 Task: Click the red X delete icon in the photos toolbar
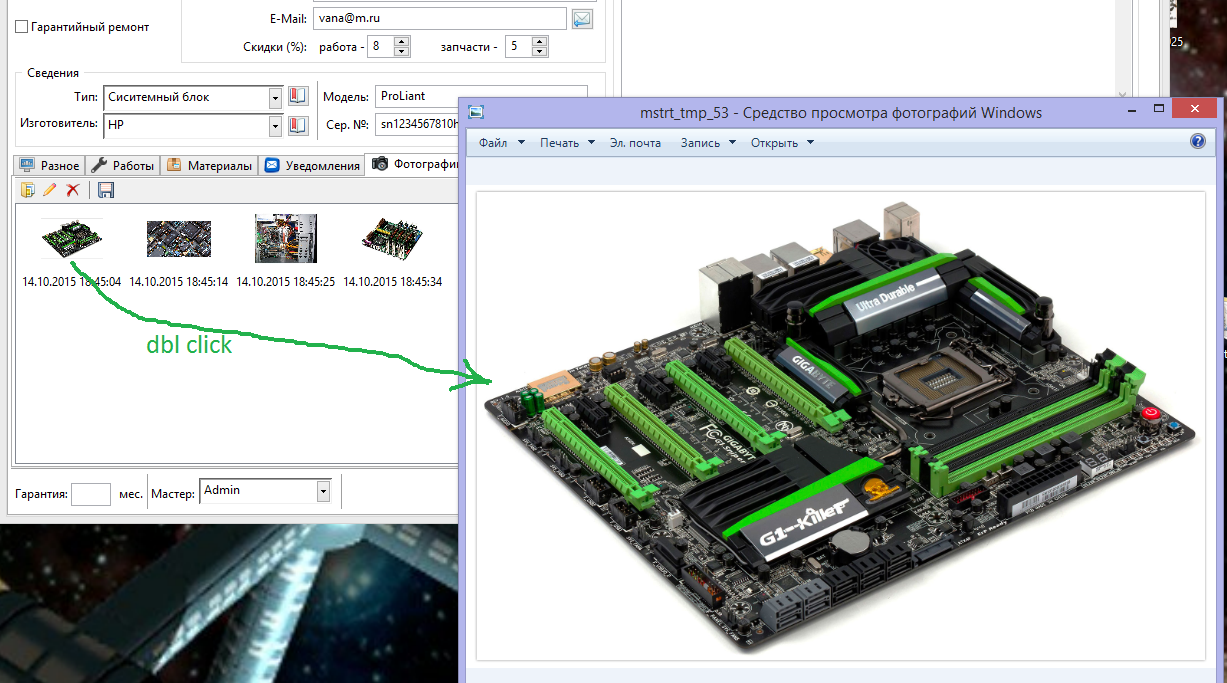(72, 190)
